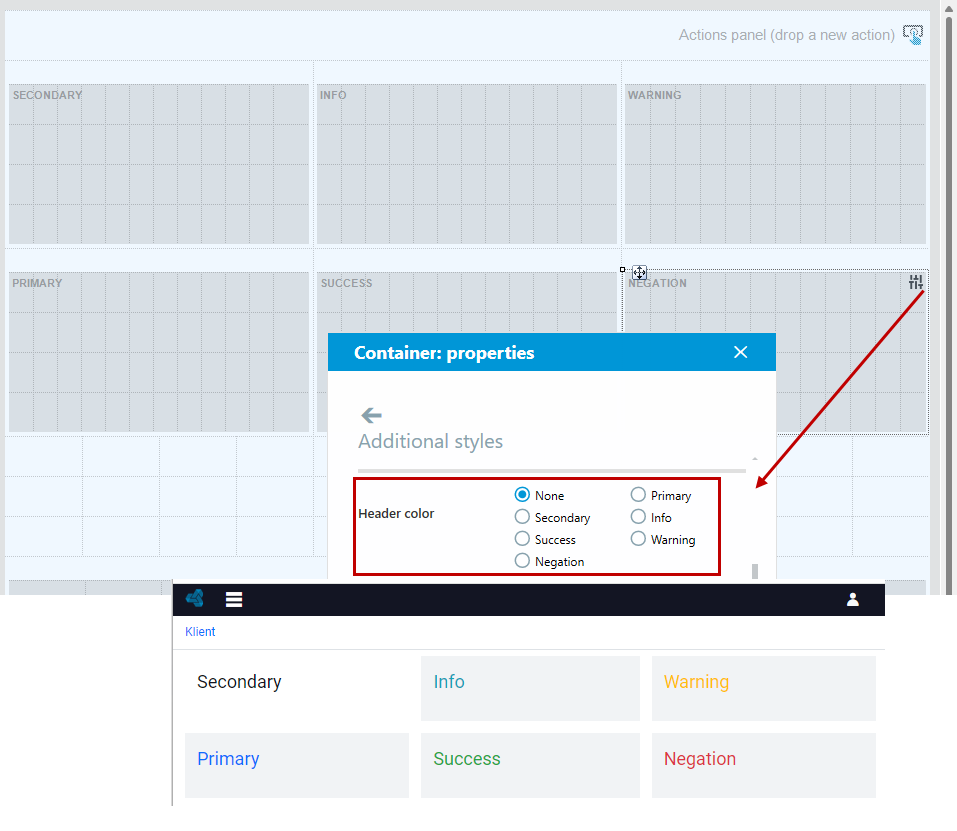Open the hamburger menu in the dark navbar

coord(234,600)
